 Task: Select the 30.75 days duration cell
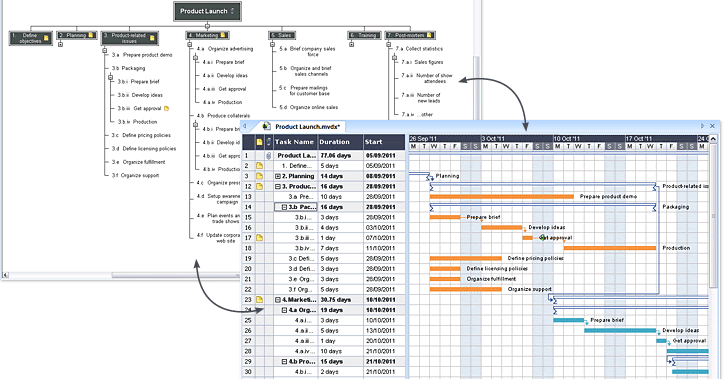(x=340, y=300)
